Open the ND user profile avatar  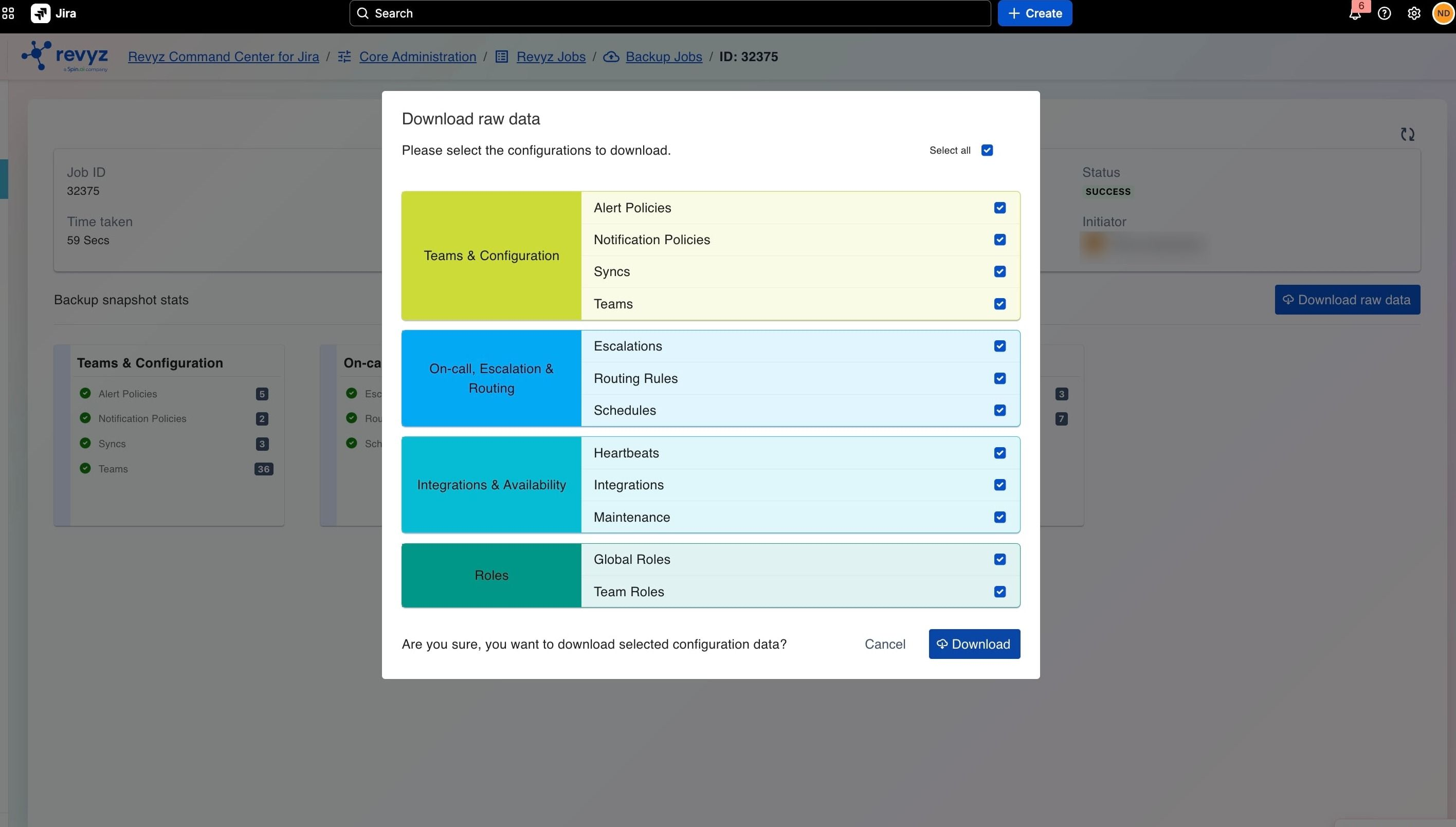pyautogui.click(x=1444, y=13)
